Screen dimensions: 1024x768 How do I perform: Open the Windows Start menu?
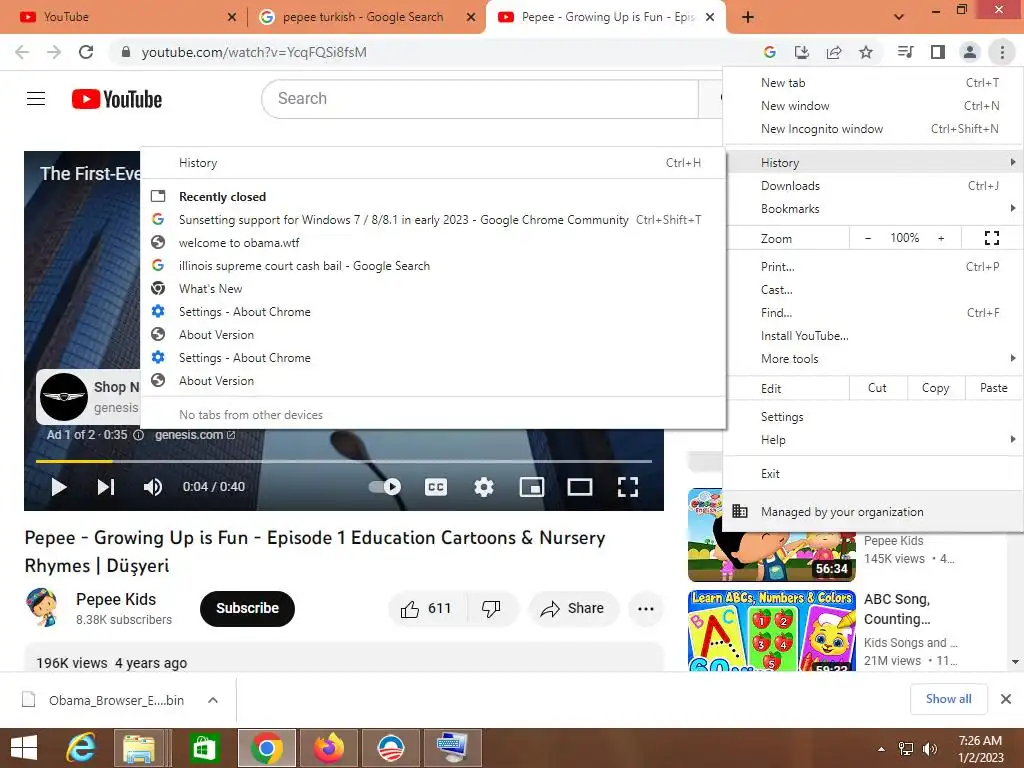point(24,748)
